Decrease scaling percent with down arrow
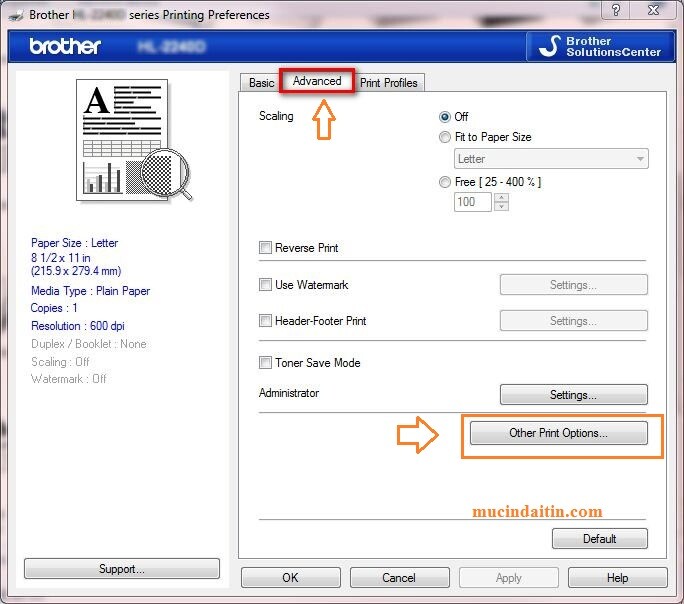This screenshot has width=684, height=604. 501,207
